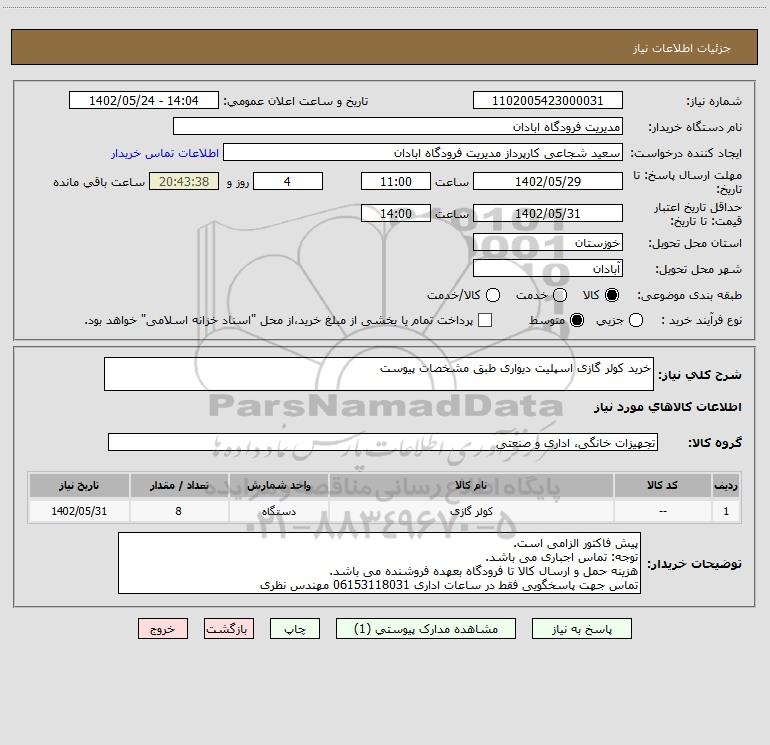Viewport: 770px width, 745px height.
Task: Click the تاریخ نیاز column header
Action: pyautogui.click(x=79, y=485)
